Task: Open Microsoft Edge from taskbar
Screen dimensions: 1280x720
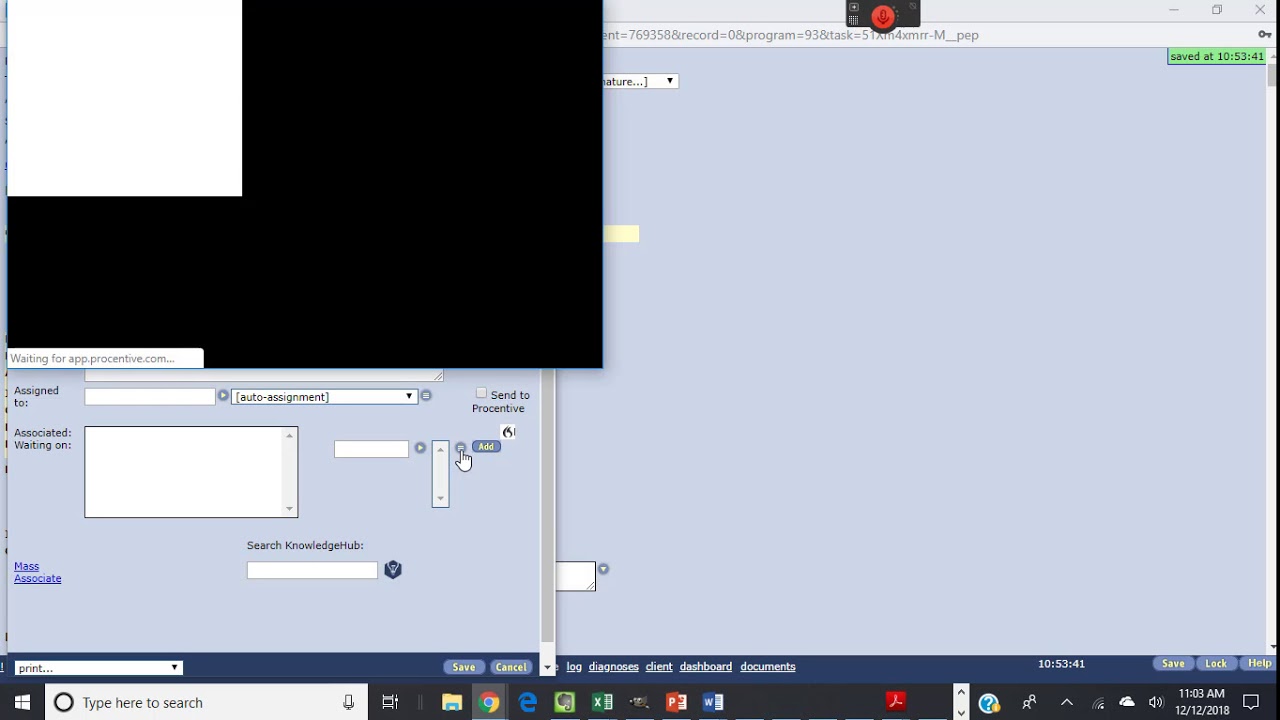Action: pos(527,702)
